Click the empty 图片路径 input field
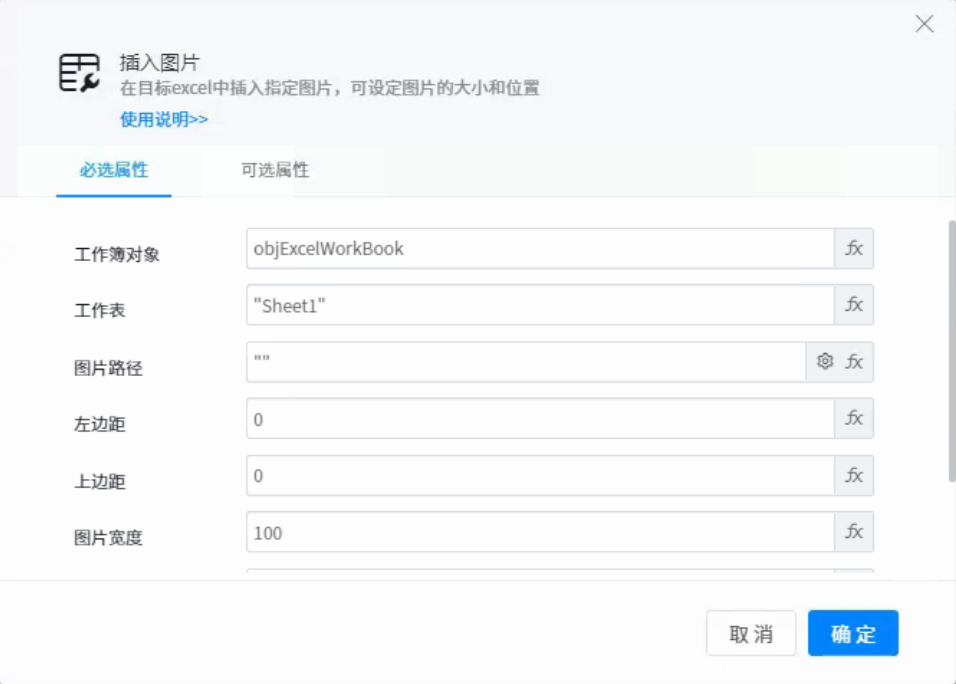The height and width of the screenshot is (684, 956). [x=526, y=362]
